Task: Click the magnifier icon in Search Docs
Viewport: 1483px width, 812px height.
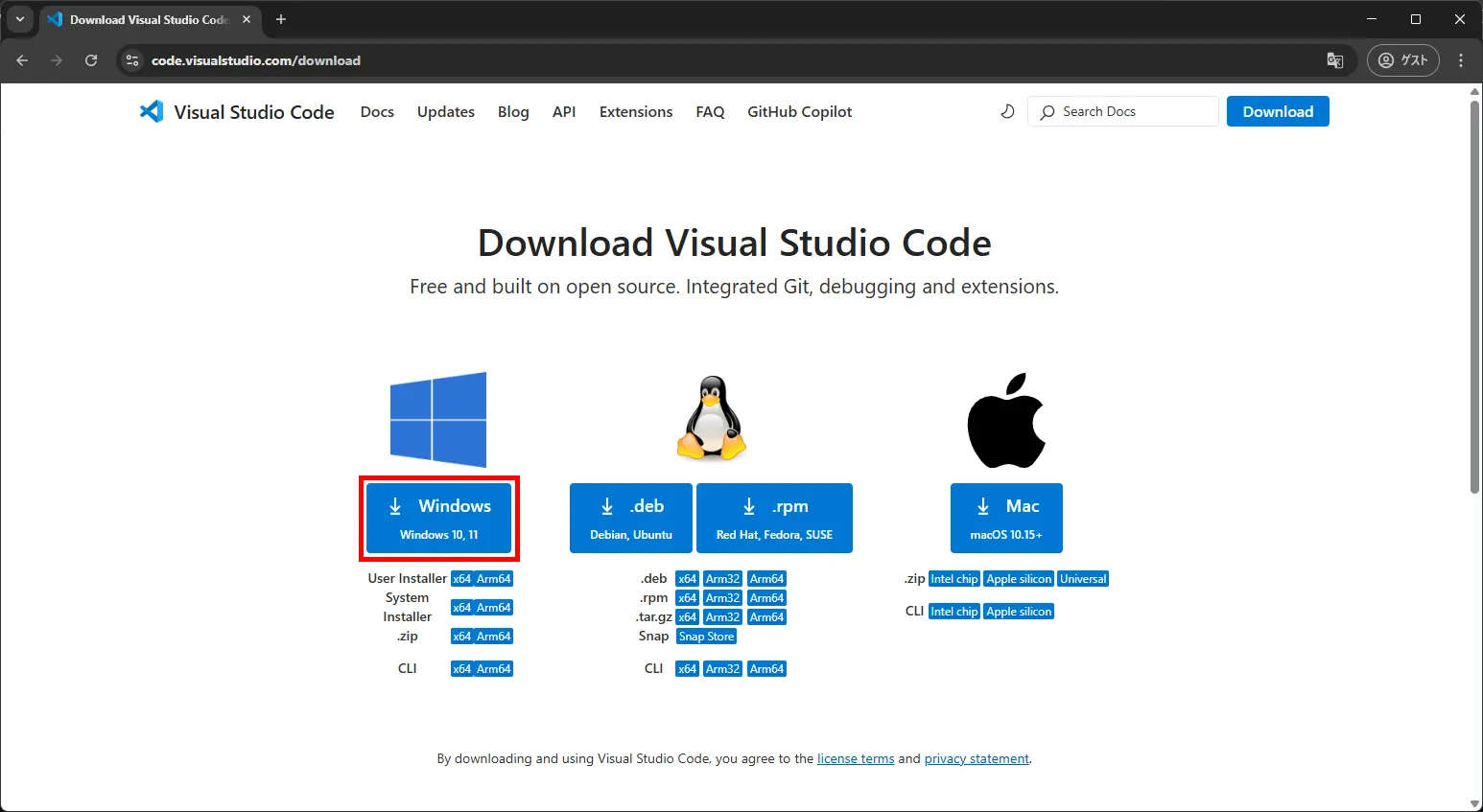Action: click(x=1048, y=112)
